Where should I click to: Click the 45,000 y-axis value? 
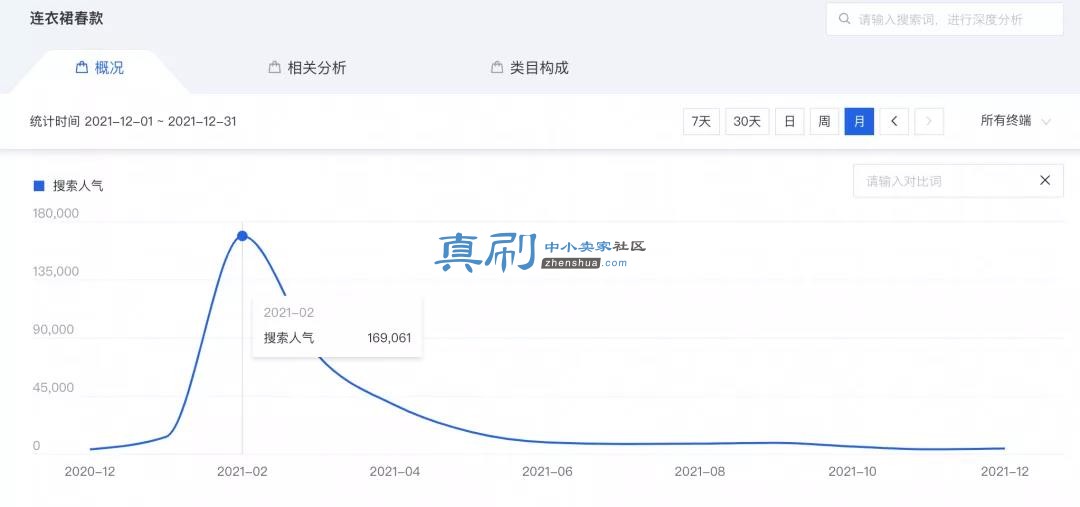[53, 388]
